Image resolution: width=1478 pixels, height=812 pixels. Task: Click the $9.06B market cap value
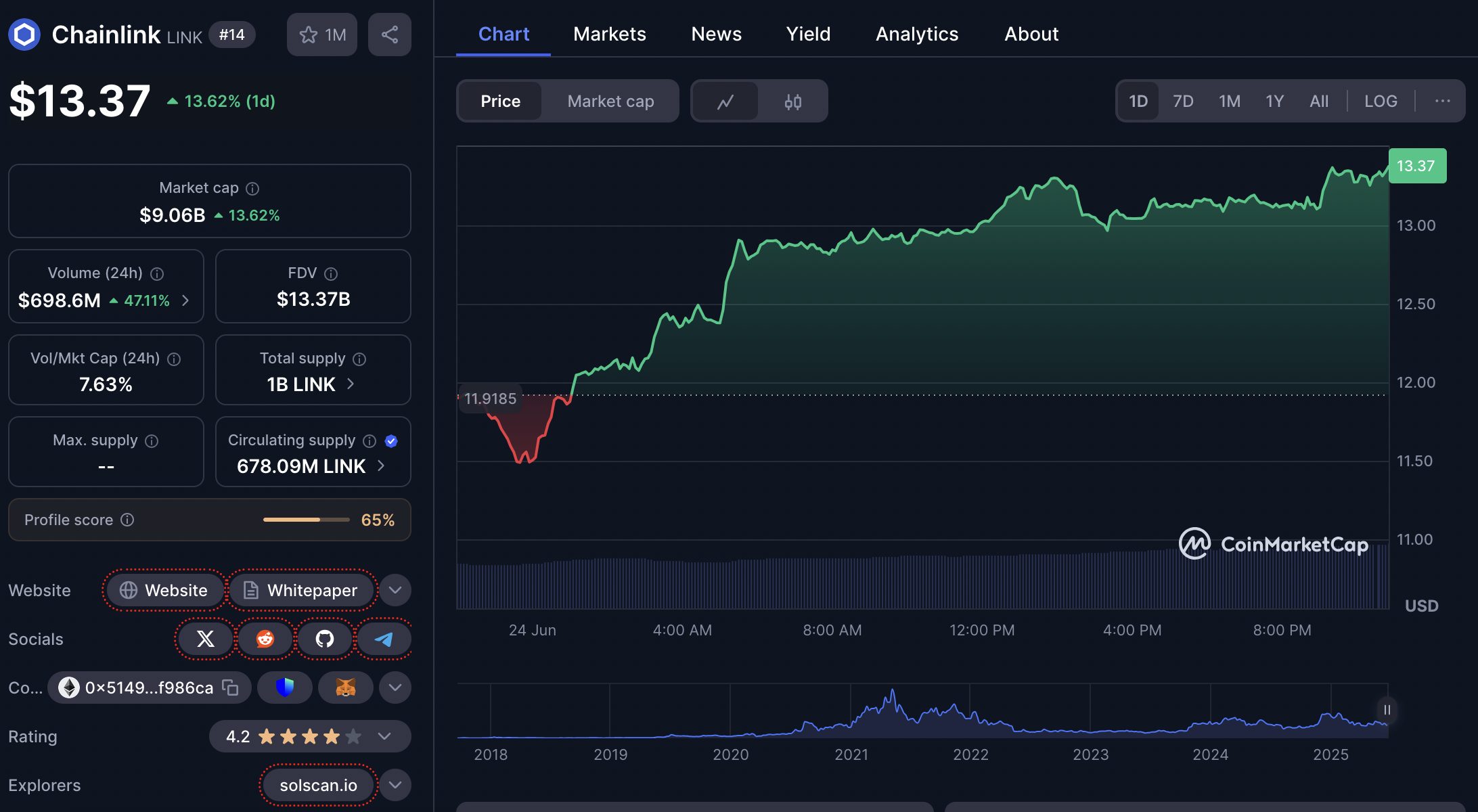tap(172, 215)
